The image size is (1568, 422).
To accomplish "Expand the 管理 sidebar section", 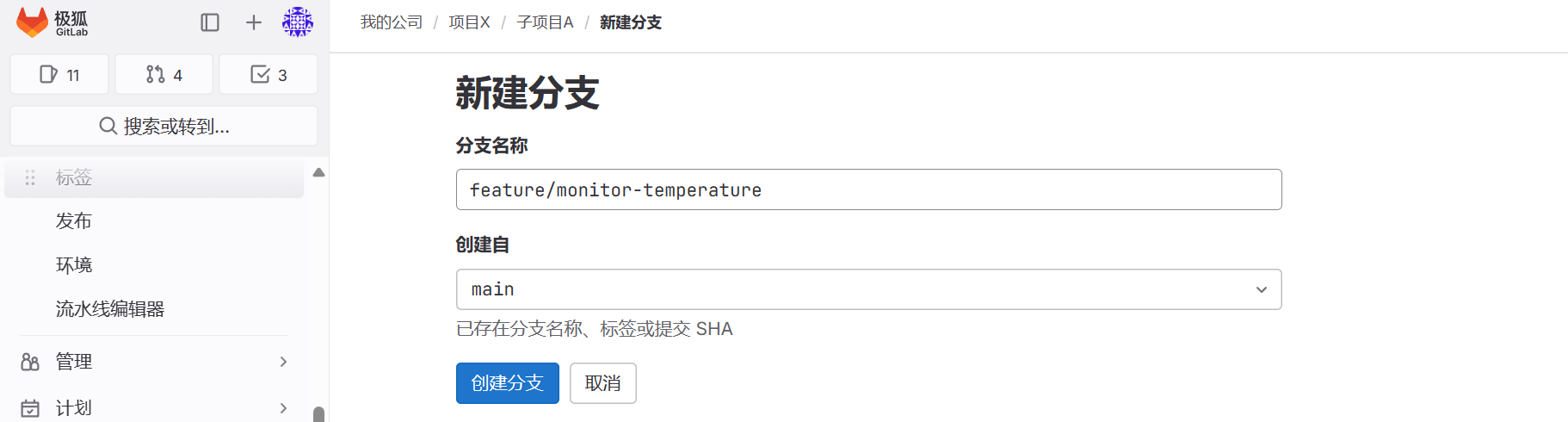I will click(155, 362).
